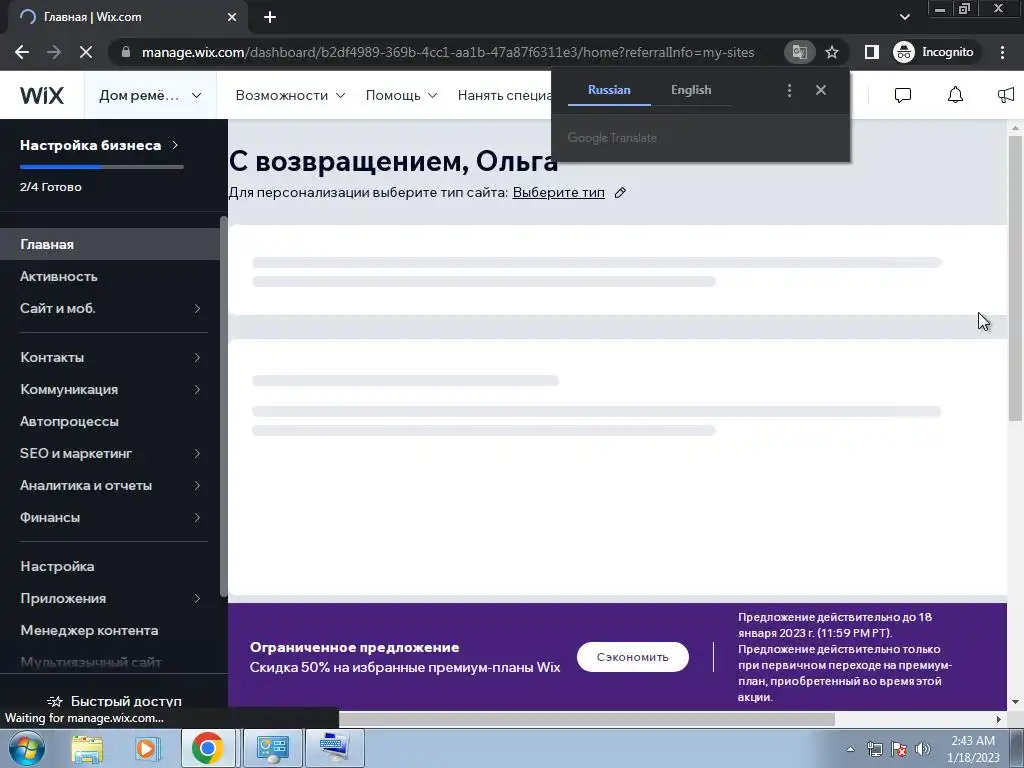1024x768 pixels.
Task: Close the Главная | Wix.com tab
Action: (232, 17)
